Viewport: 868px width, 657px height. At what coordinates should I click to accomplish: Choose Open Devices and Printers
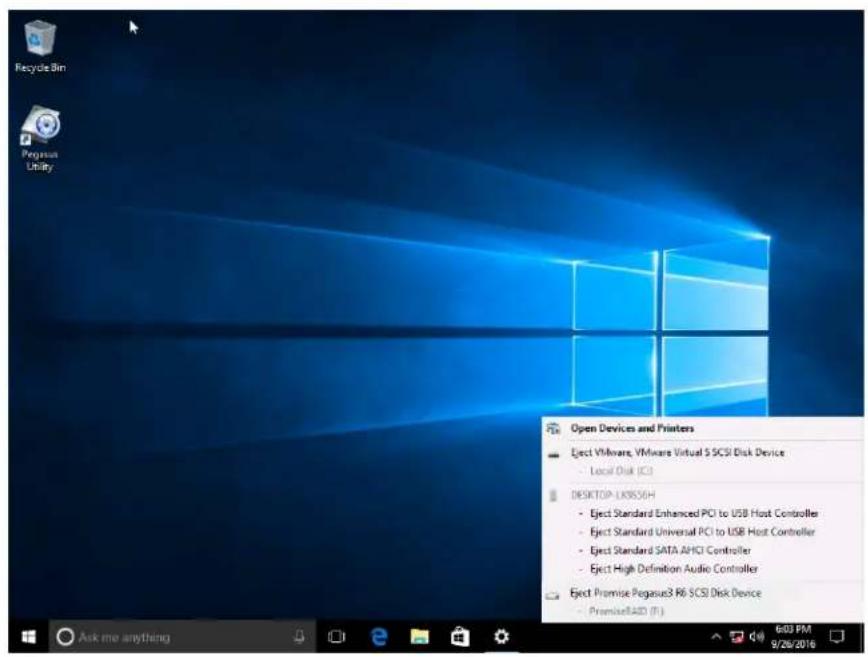[x=632, y=428]
